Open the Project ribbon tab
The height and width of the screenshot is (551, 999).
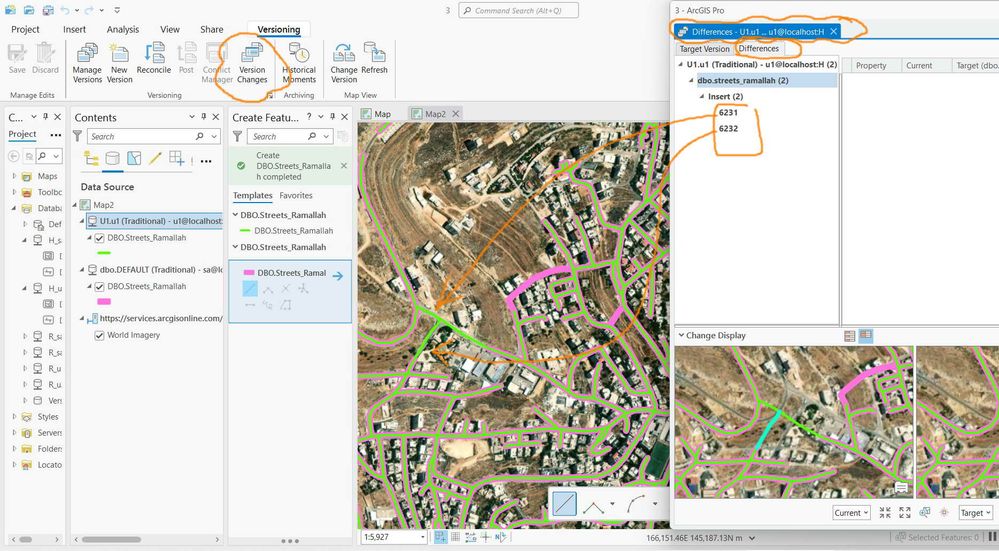(x=25, y=29)
